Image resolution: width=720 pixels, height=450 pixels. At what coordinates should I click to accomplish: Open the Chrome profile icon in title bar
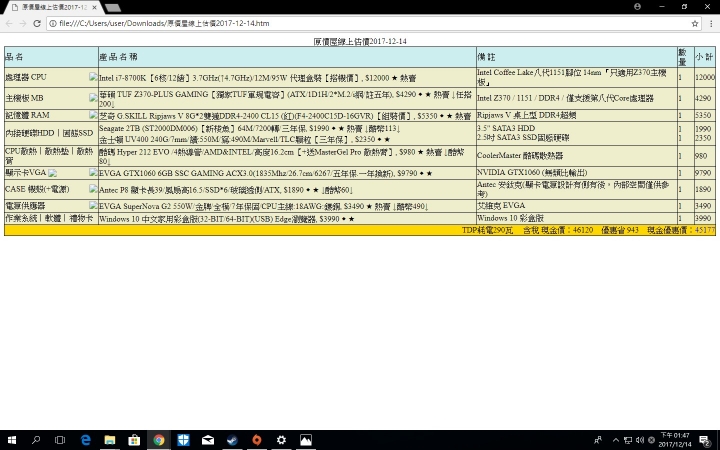[637, 6]
